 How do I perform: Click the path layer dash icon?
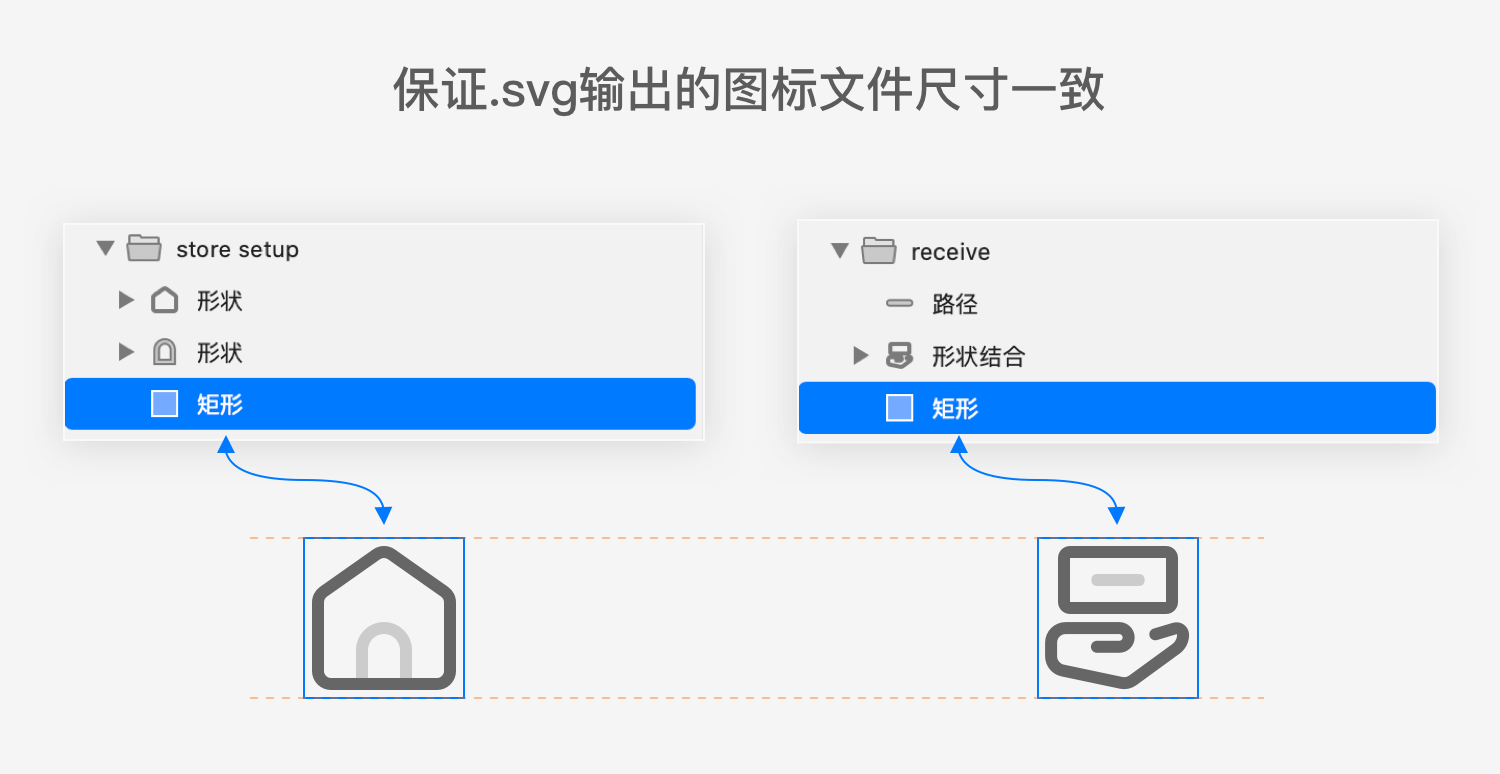point(900,302)
